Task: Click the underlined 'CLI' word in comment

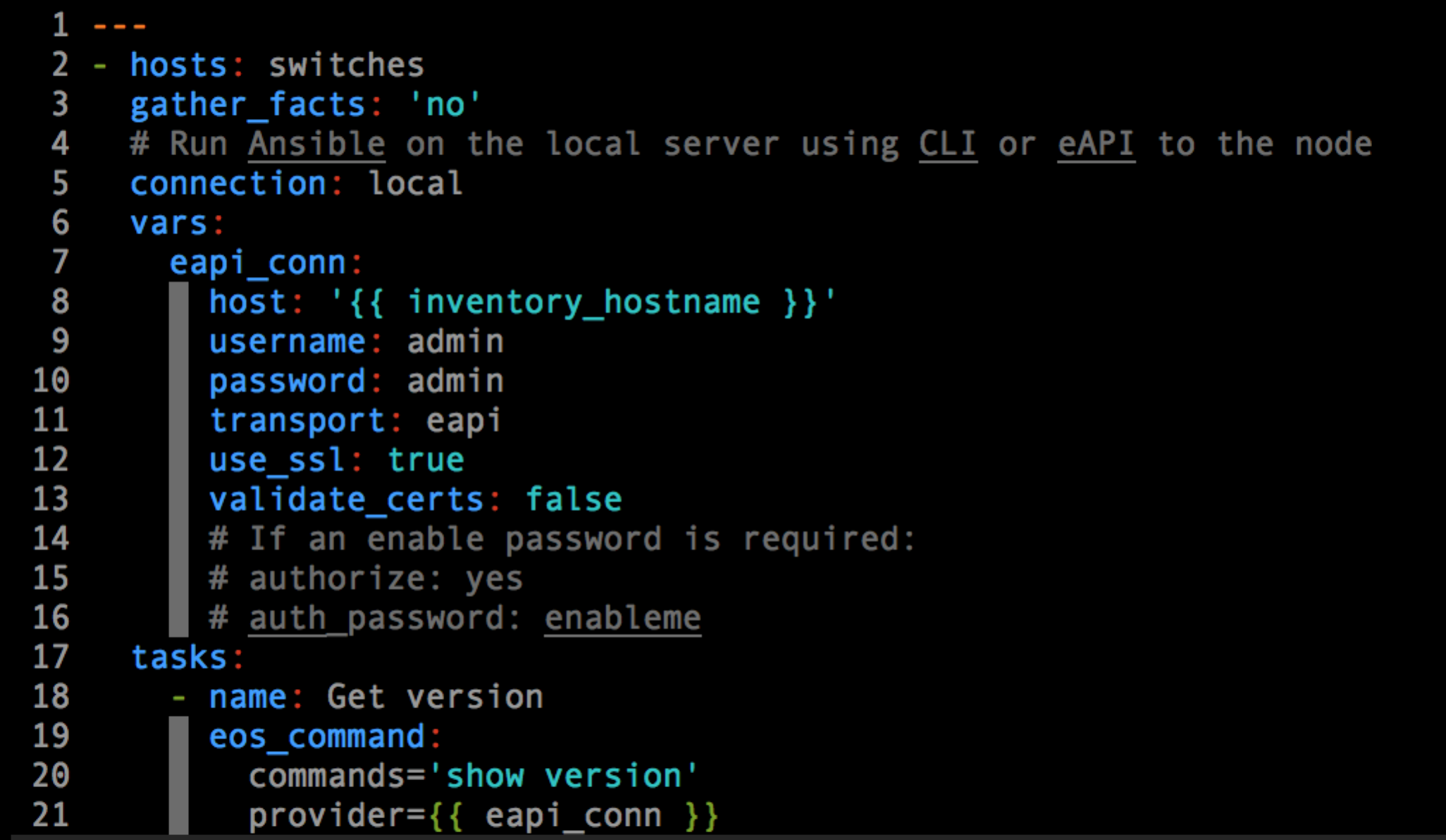Action: pos(948,144)
